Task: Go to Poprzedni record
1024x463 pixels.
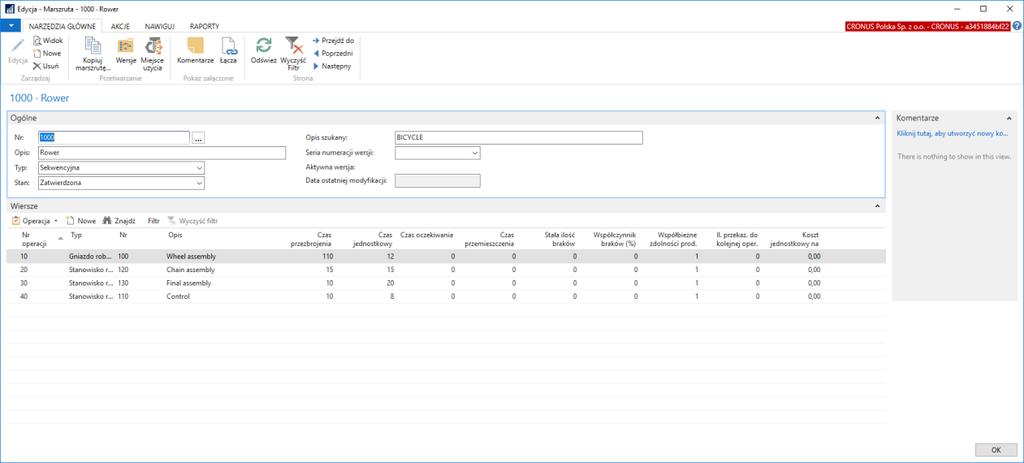Action: click(x=333, y=54)
